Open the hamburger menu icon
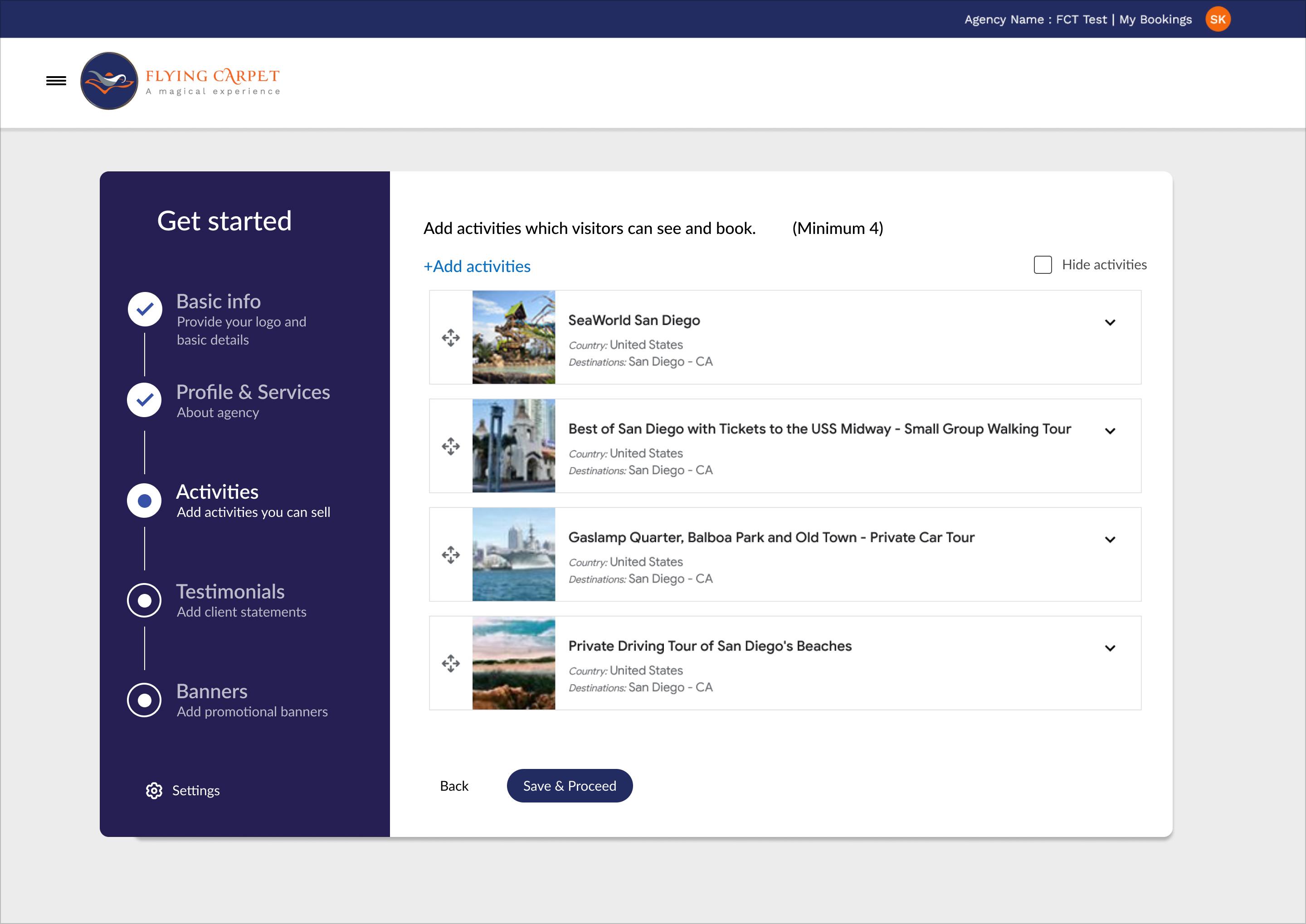 pyautogui.click(x=56, y=81)
